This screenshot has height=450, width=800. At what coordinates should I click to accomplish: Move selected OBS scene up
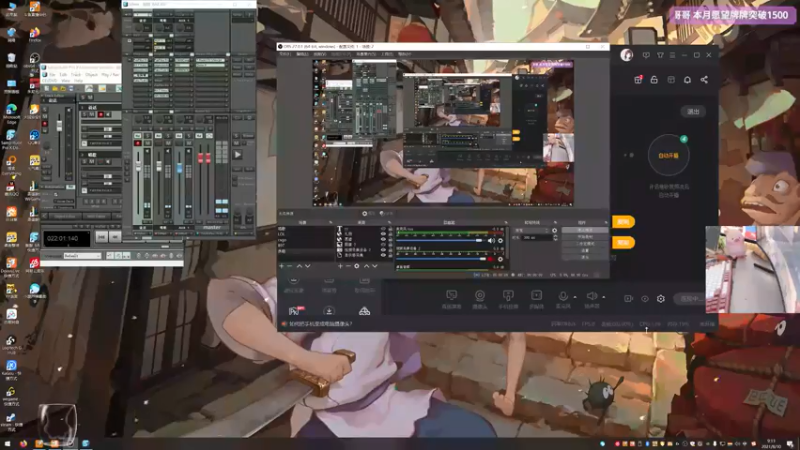[x=299, y=266]
